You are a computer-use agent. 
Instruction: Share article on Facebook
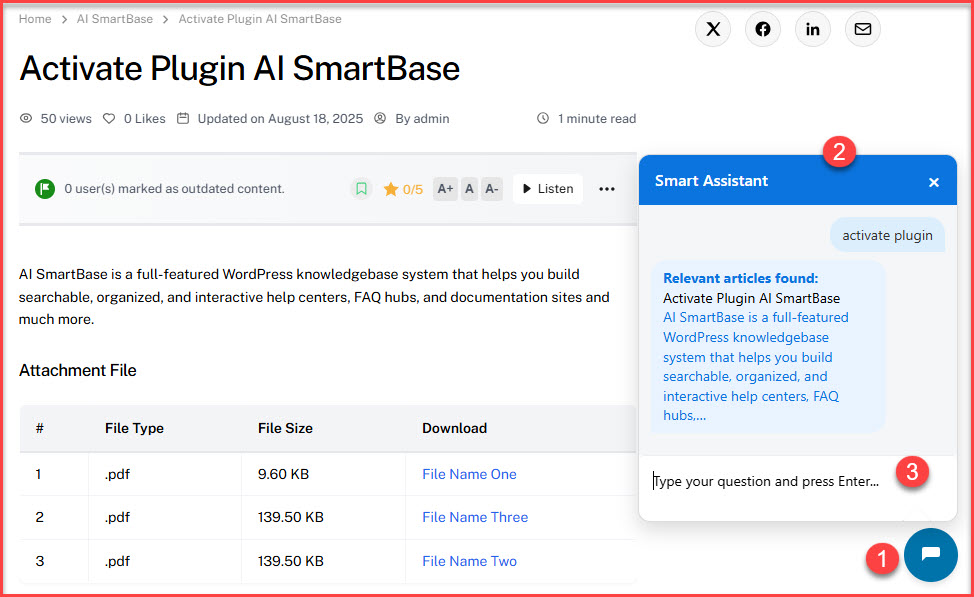[x=763, y=29]
